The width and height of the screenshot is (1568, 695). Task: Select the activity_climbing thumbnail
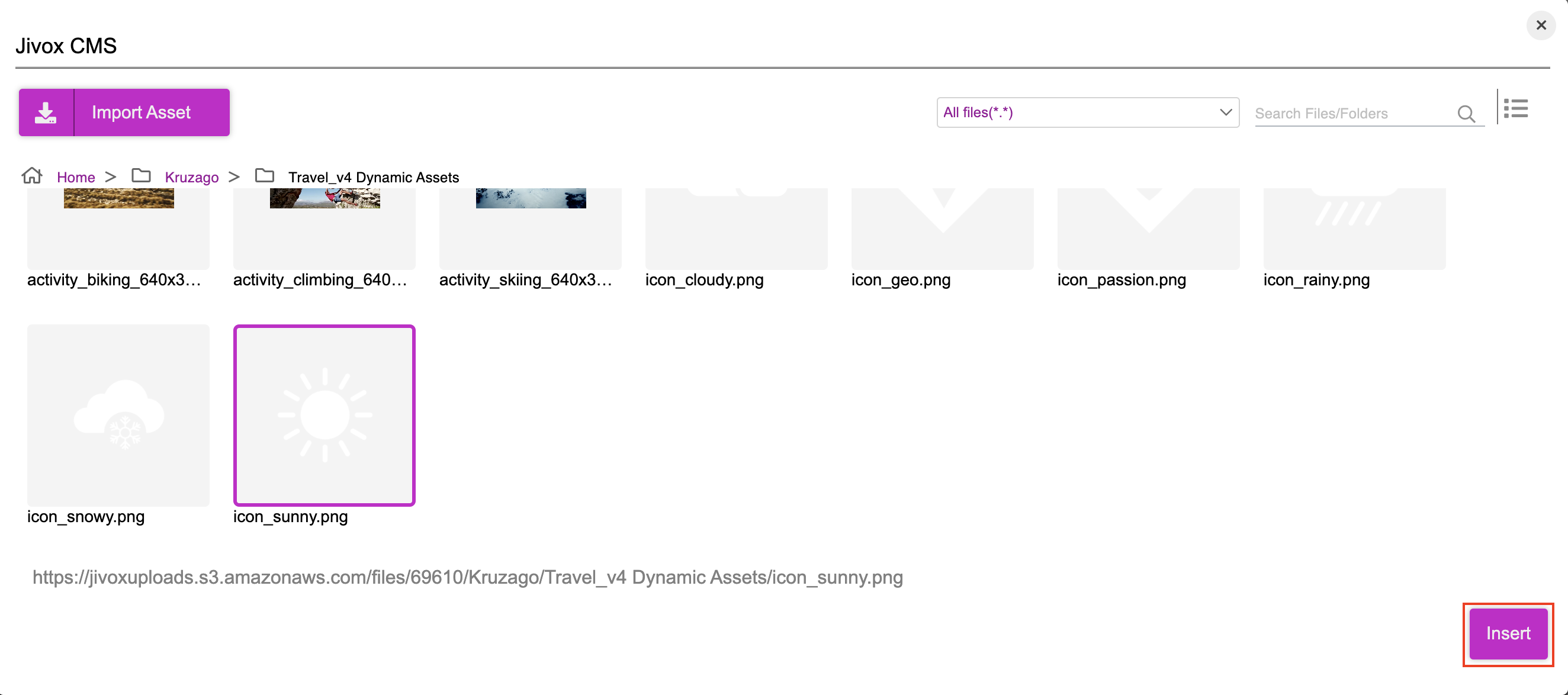point(324,229)
